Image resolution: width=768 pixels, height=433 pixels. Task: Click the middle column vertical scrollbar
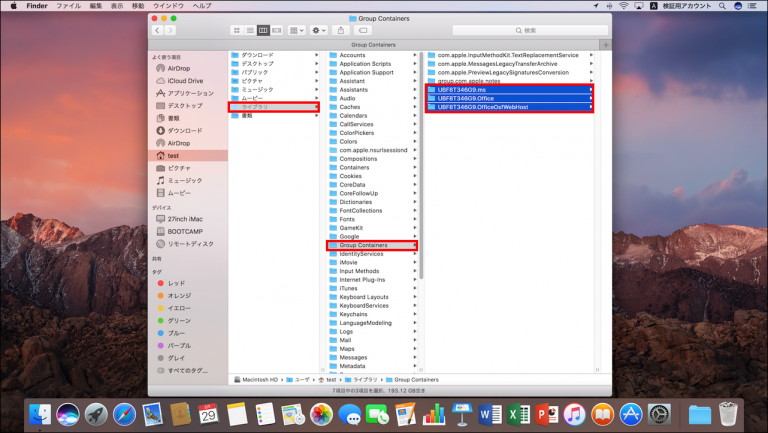(421, 167)
